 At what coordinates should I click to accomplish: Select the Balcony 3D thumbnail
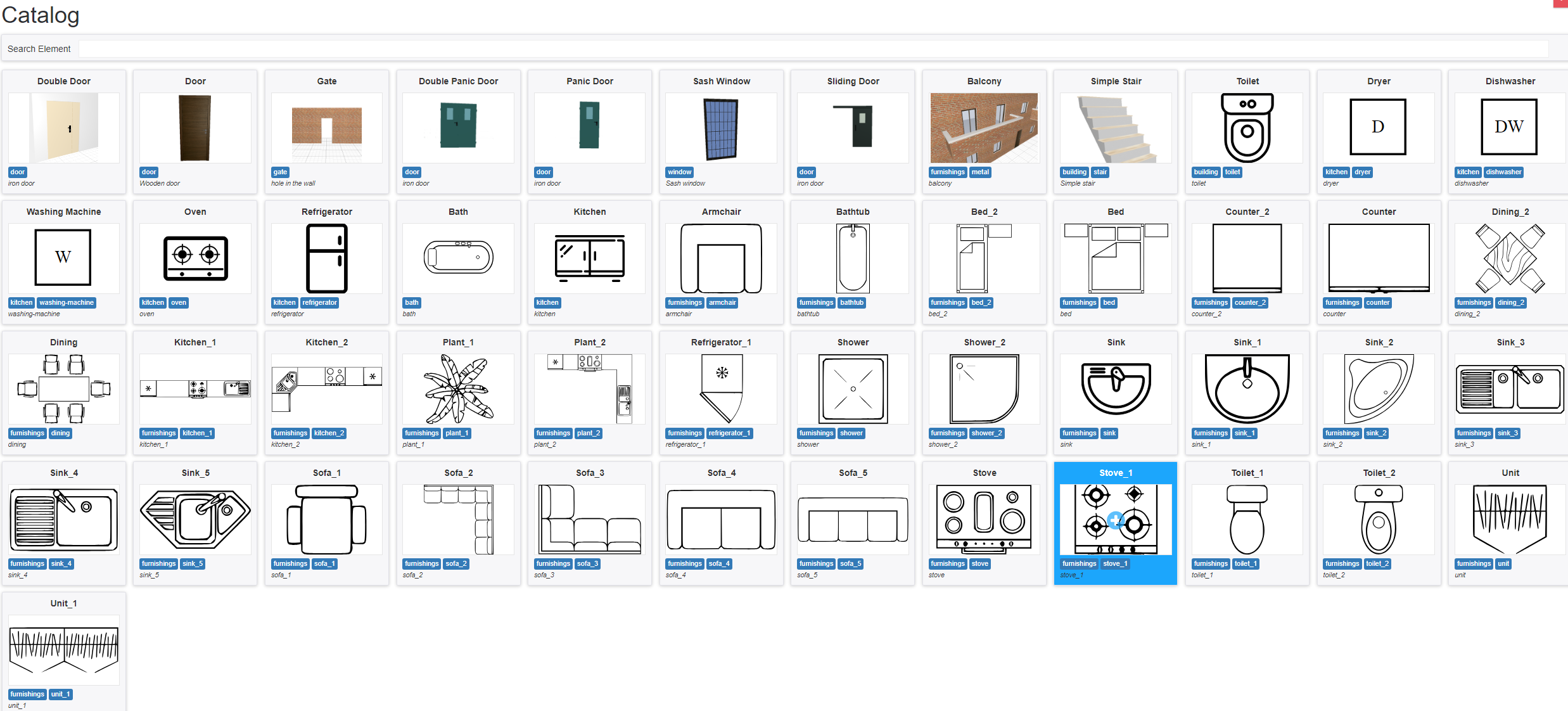tap(984, 127)
